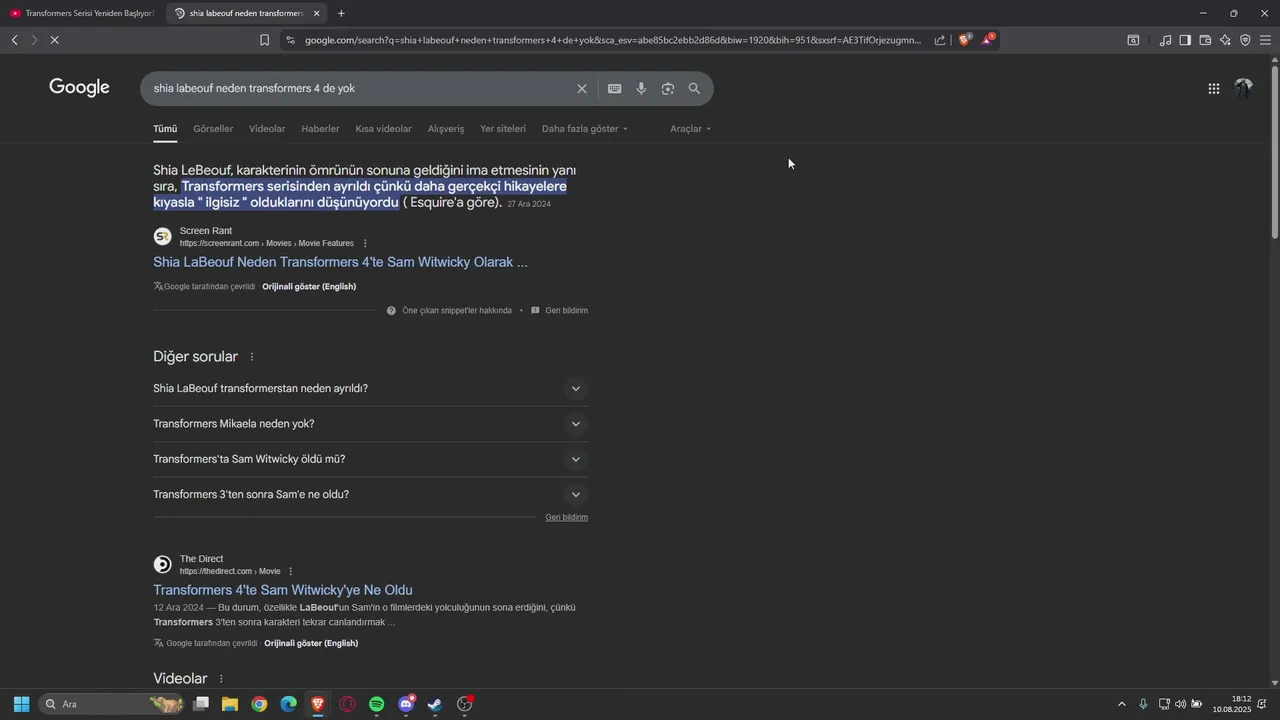Open the Google account profile avatar
Viewport: 1280px width, 720px height.
tap(1244, 88)
